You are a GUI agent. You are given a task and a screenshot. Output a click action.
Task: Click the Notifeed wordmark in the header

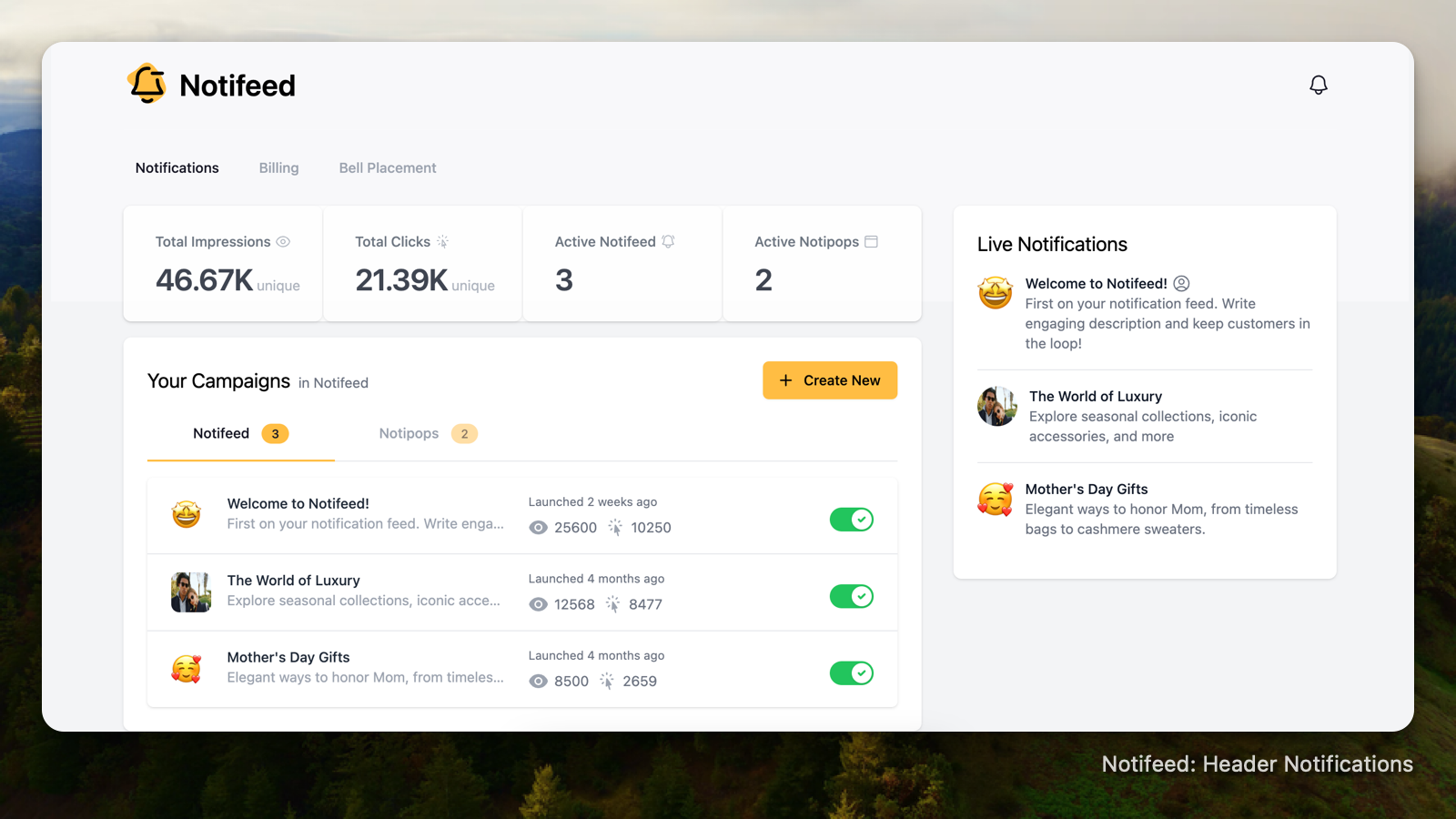coord(238,86)
